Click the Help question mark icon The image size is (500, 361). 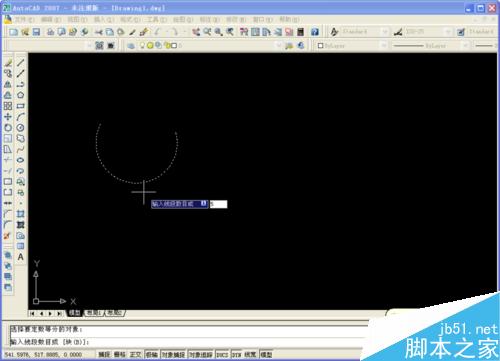click(315, 32)
